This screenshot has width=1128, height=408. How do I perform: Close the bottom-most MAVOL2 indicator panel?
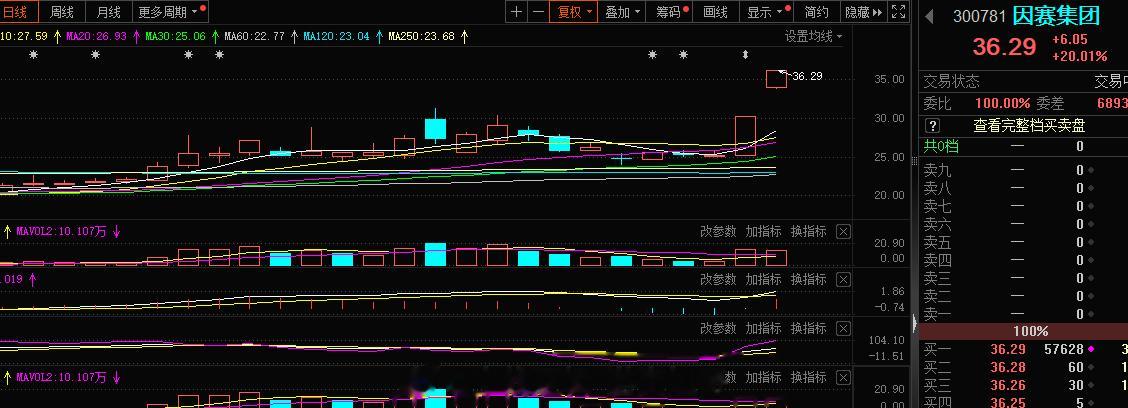click(844, 377)
